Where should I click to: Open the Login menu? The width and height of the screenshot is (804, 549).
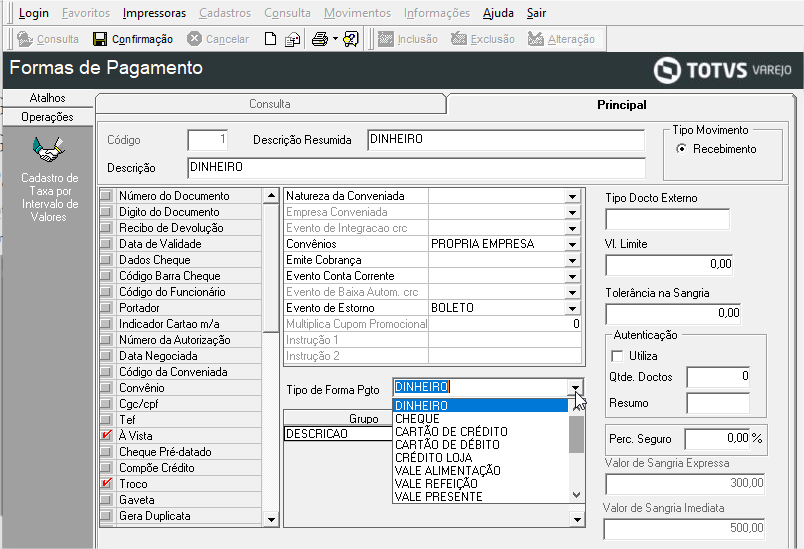pyautogui.click(x=34, y=13)
